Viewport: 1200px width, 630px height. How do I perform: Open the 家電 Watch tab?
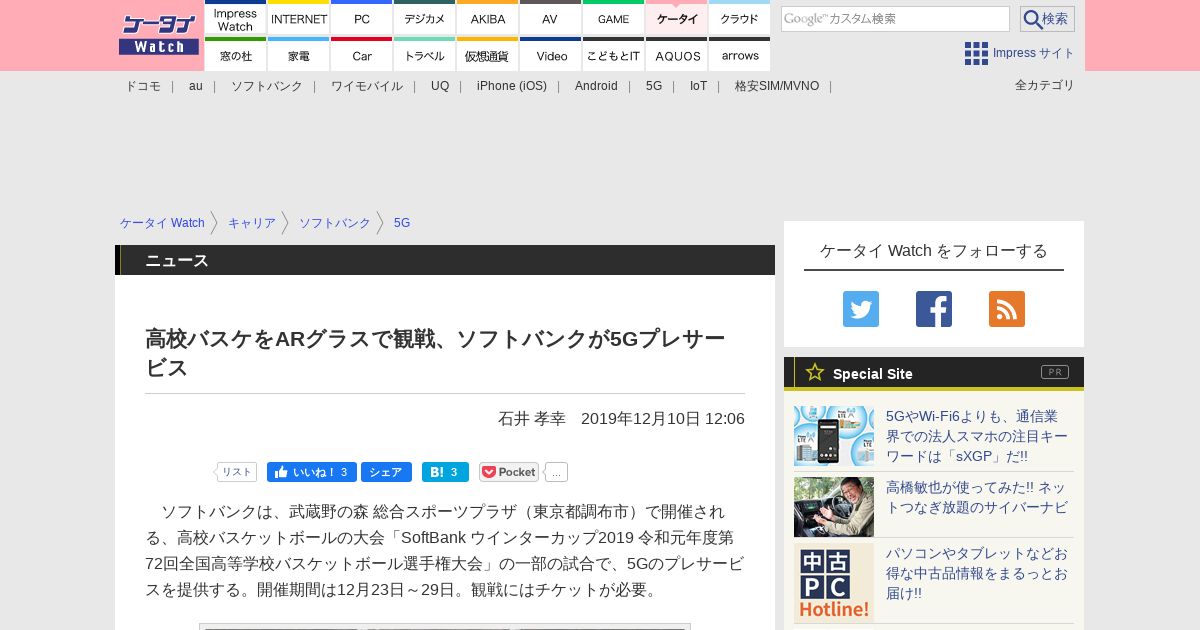(299, 55)
